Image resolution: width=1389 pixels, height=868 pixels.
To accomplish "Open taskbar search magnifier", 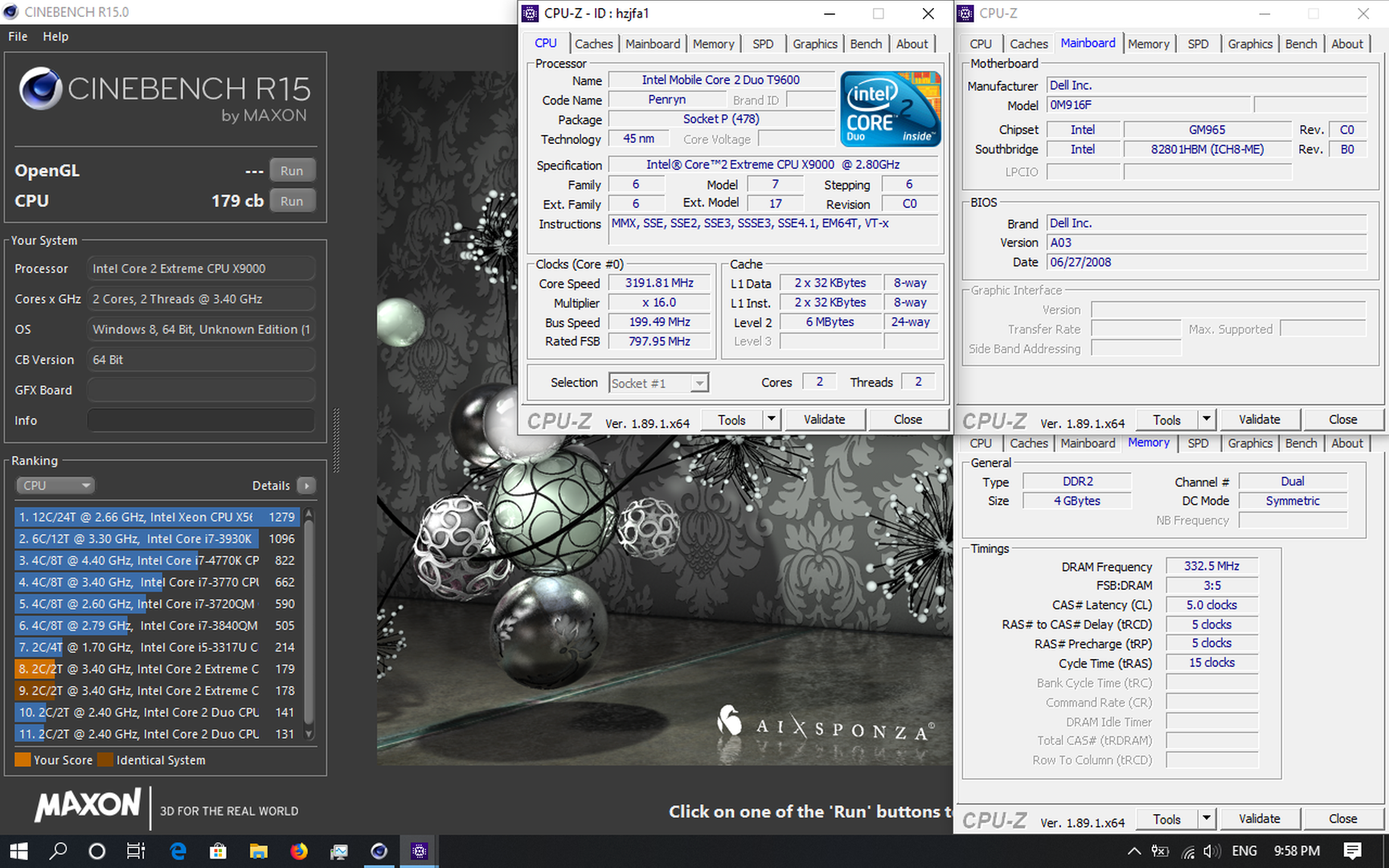I will [58, 851].
